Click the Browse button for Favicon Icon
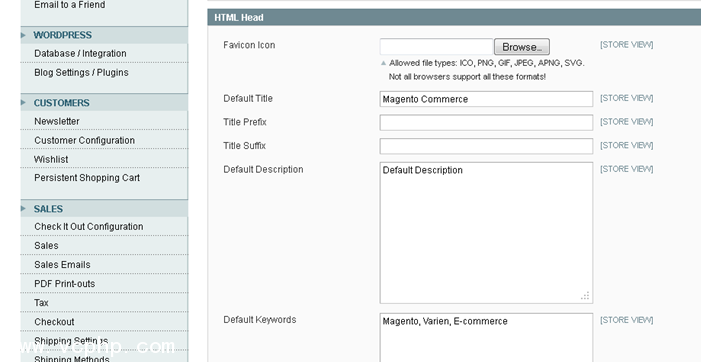 pyautogui.click(x=522, y=47)
